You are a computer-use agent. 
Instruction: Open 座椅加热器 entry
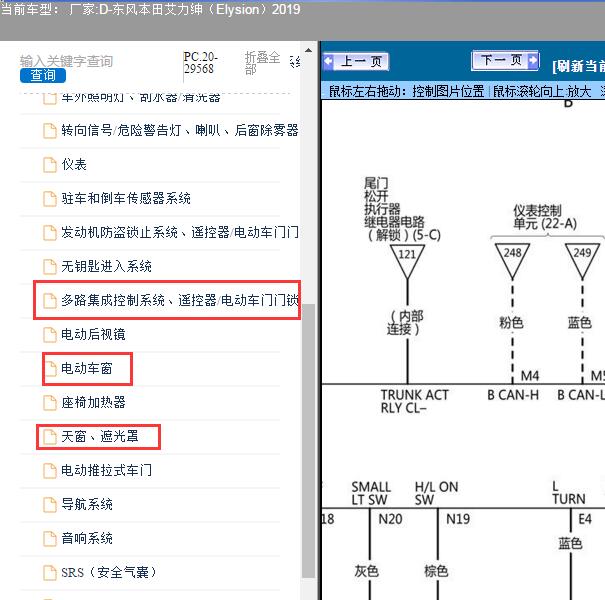pyautogui.click(x=93, y=402)
